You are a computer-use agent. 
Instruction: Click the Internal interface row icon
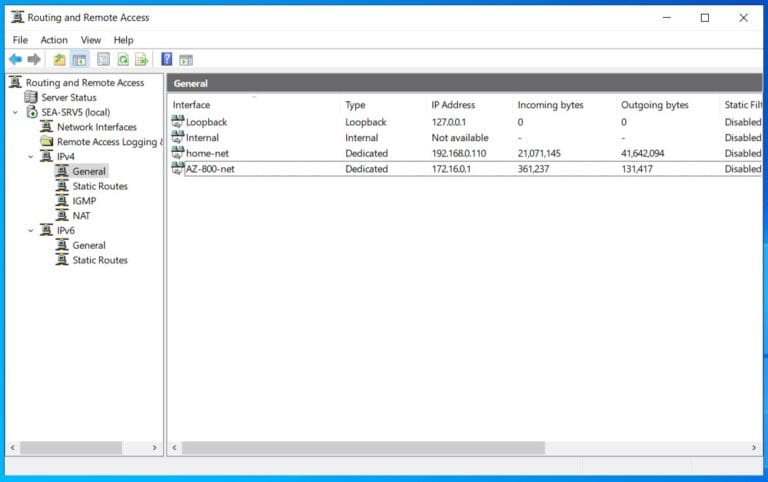178,137
